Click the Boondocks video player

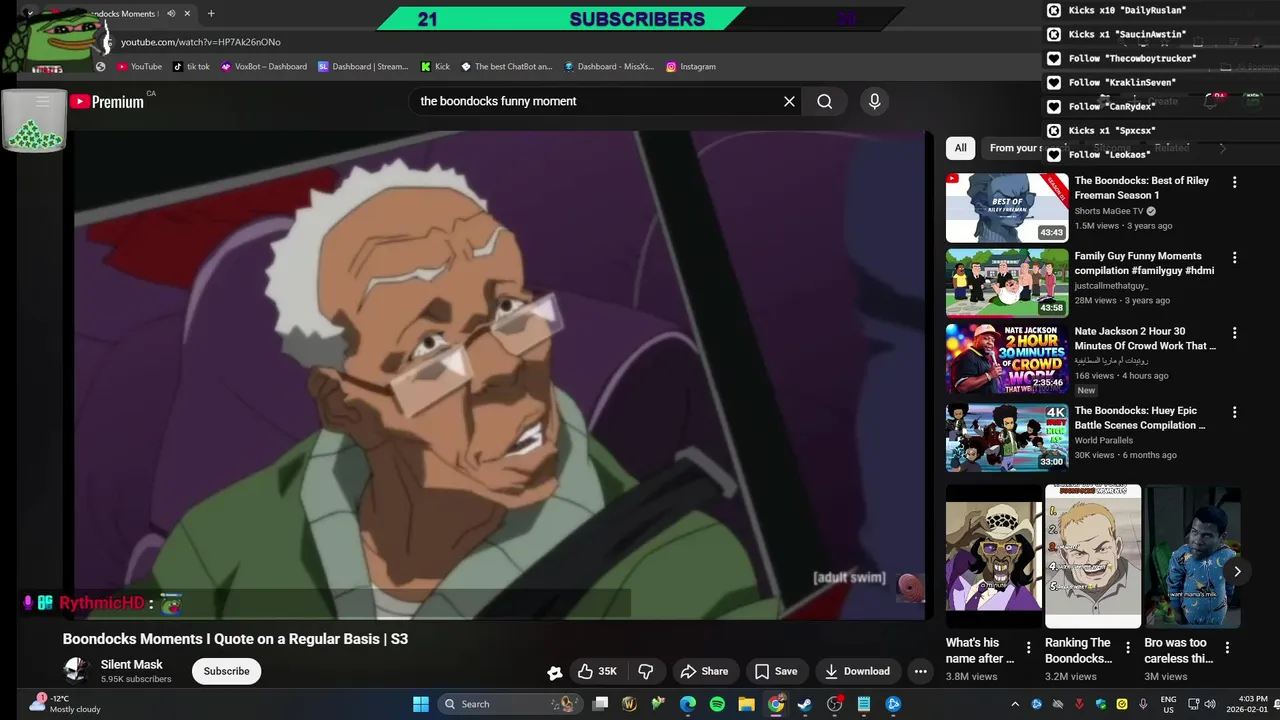tap(499, 375)
